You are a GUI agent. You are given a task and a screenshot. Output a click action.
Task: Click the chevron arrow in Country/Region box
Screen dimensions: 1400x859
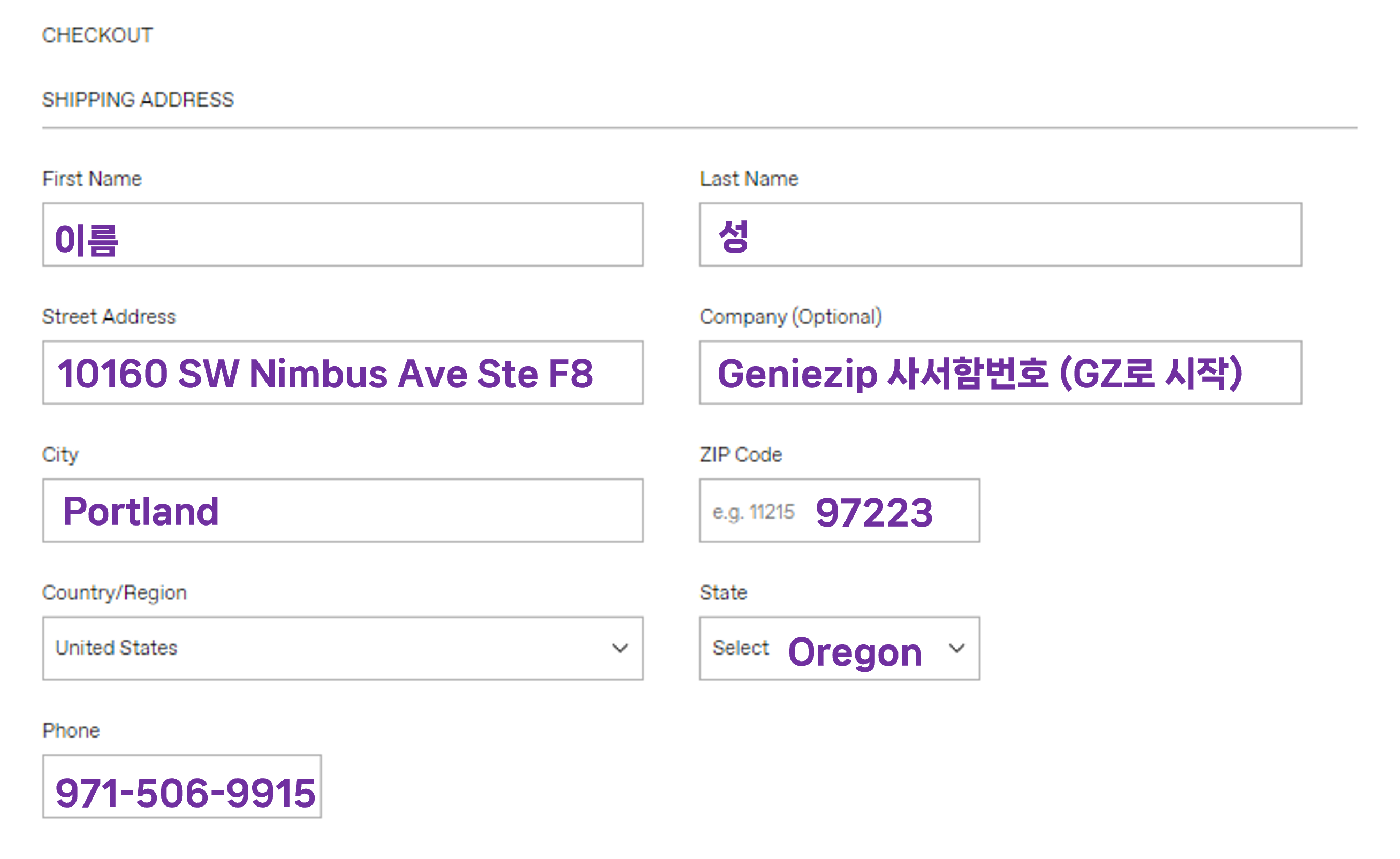click(x=620, y=648)
